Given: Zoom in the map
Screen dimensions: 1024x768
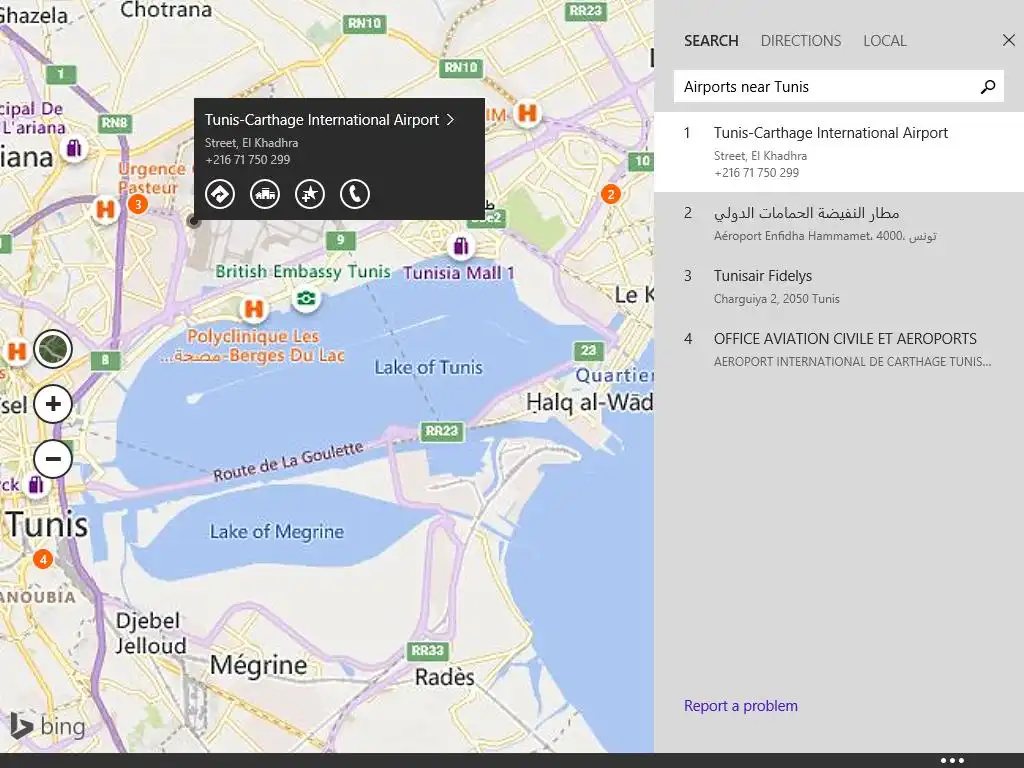Looking at the screenshot, I should click(53, 404).
